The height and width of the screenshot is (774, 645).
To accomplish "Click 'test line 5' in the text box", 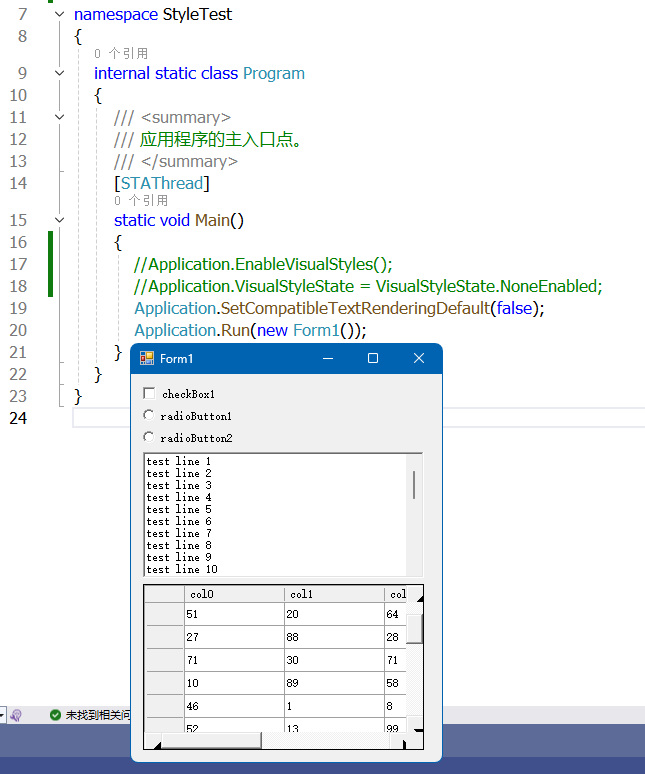I will [179, 509].
